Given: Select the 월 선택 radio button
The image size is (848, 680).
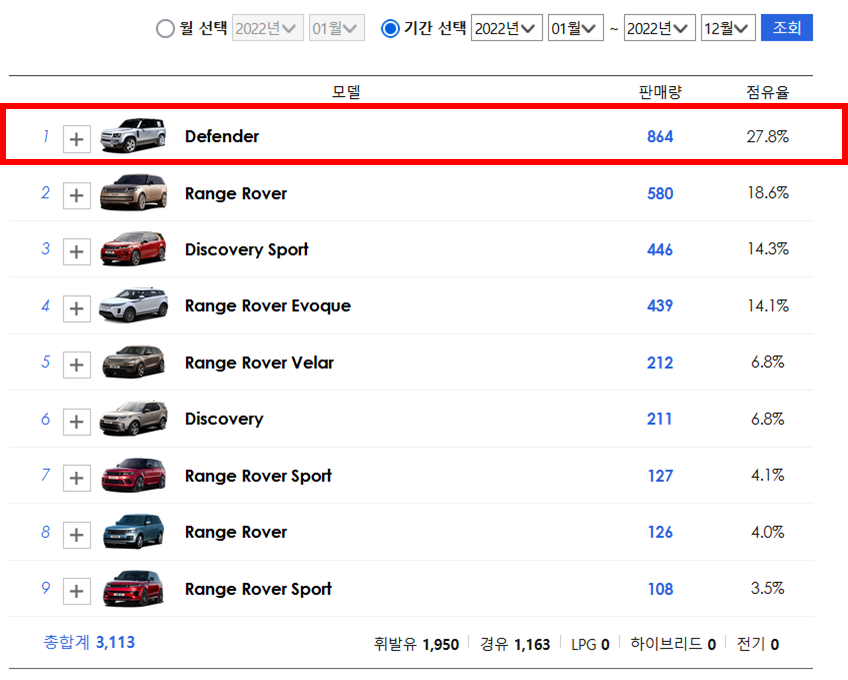Looking at the screenshot, I should pyautogui.click(x=160, y=28).
